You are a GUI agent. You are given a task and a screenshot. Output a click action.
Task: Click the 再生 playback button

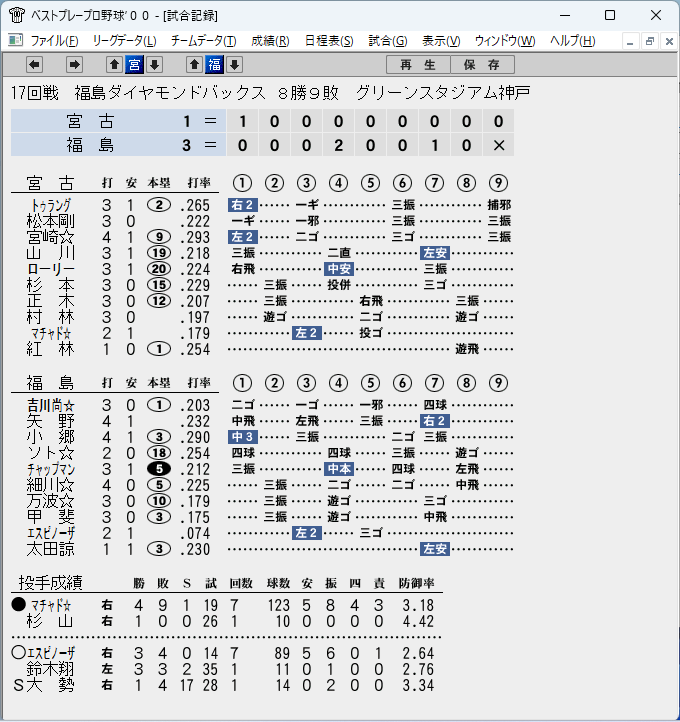click(418, 65)
